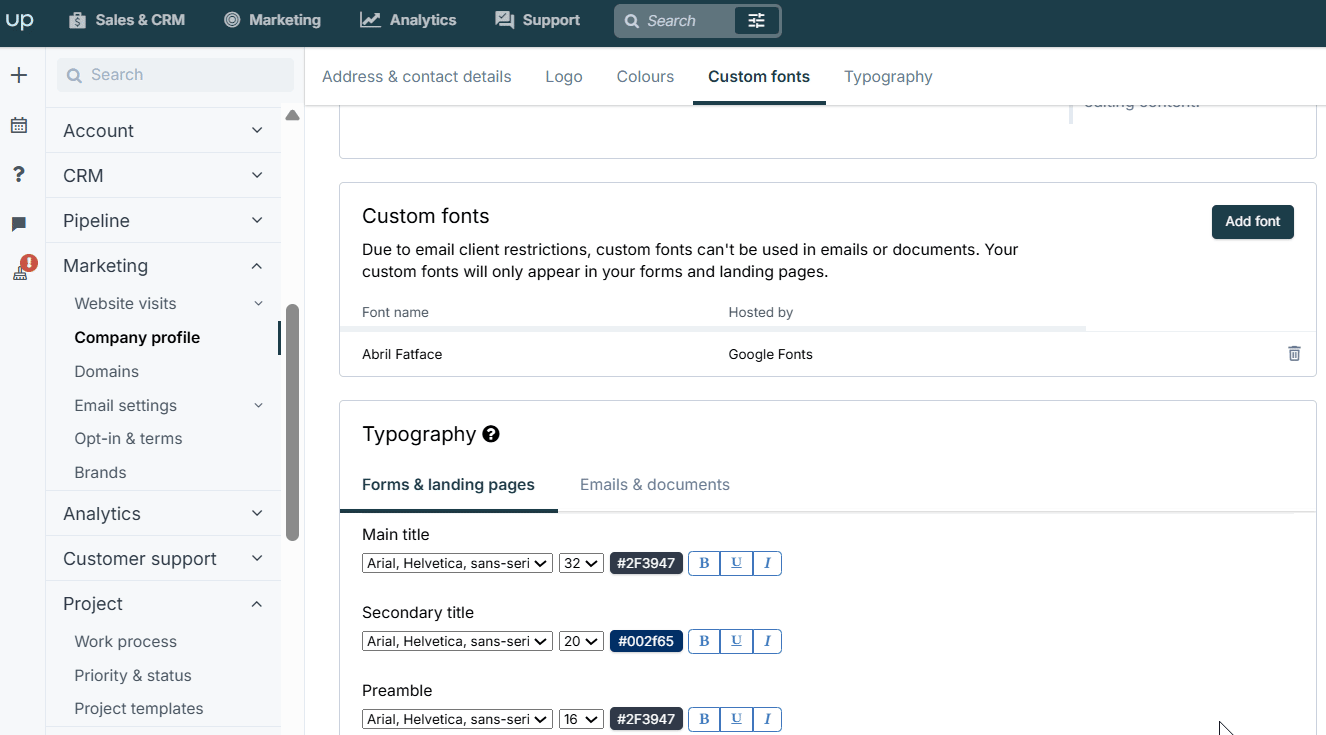The height and width of the screenshot is (735, 1326).
Task: Toggle italic for Main title
Action: [767, 563]
